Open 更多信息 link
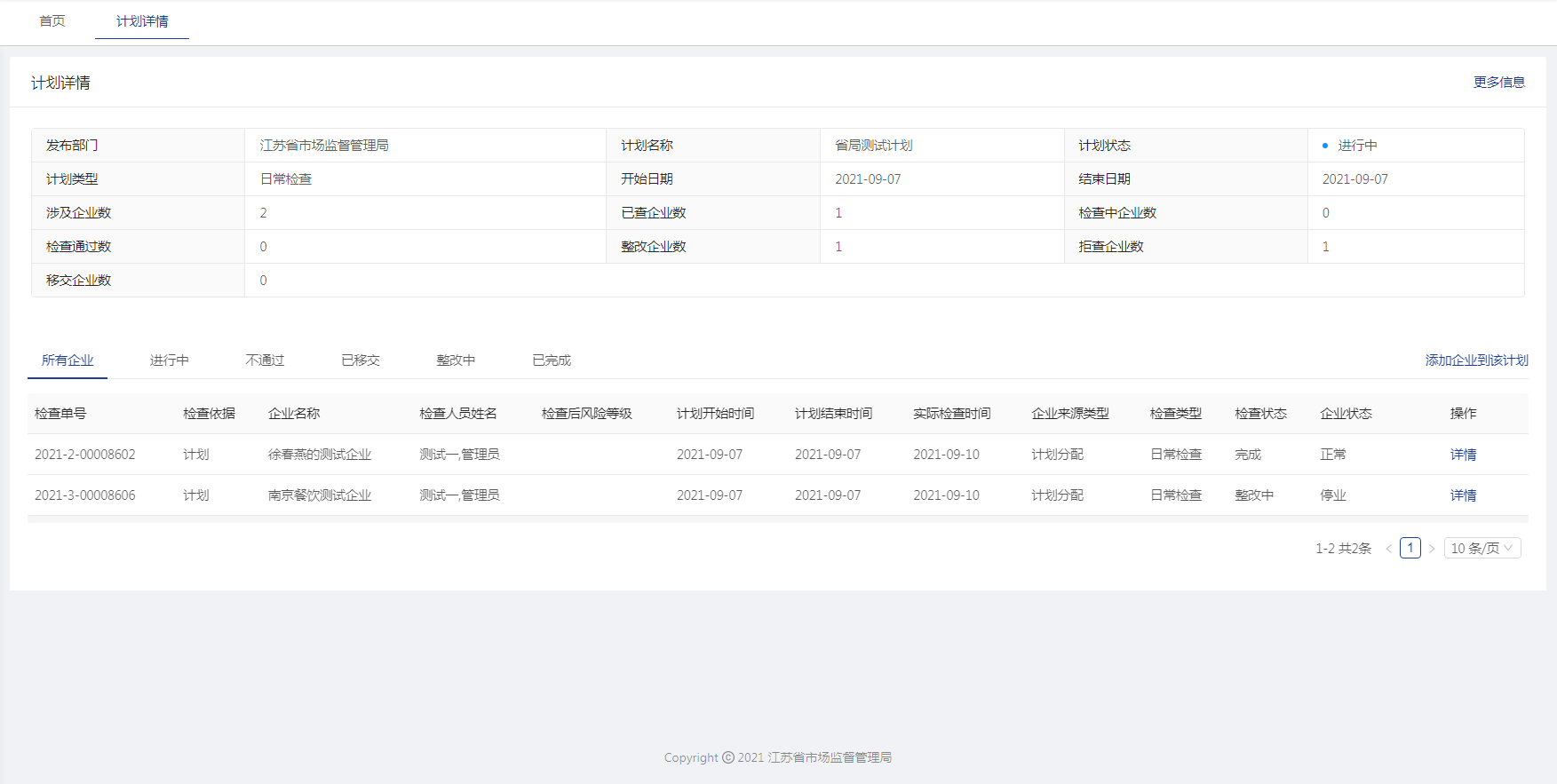The image size is (1557, 784). tap(1498, 83)
